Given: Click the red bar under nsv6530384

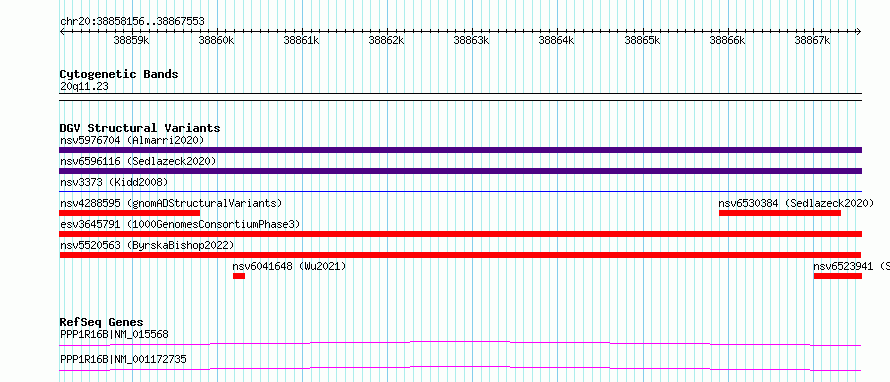Looking at the screenshot, I should click(780, 213).
